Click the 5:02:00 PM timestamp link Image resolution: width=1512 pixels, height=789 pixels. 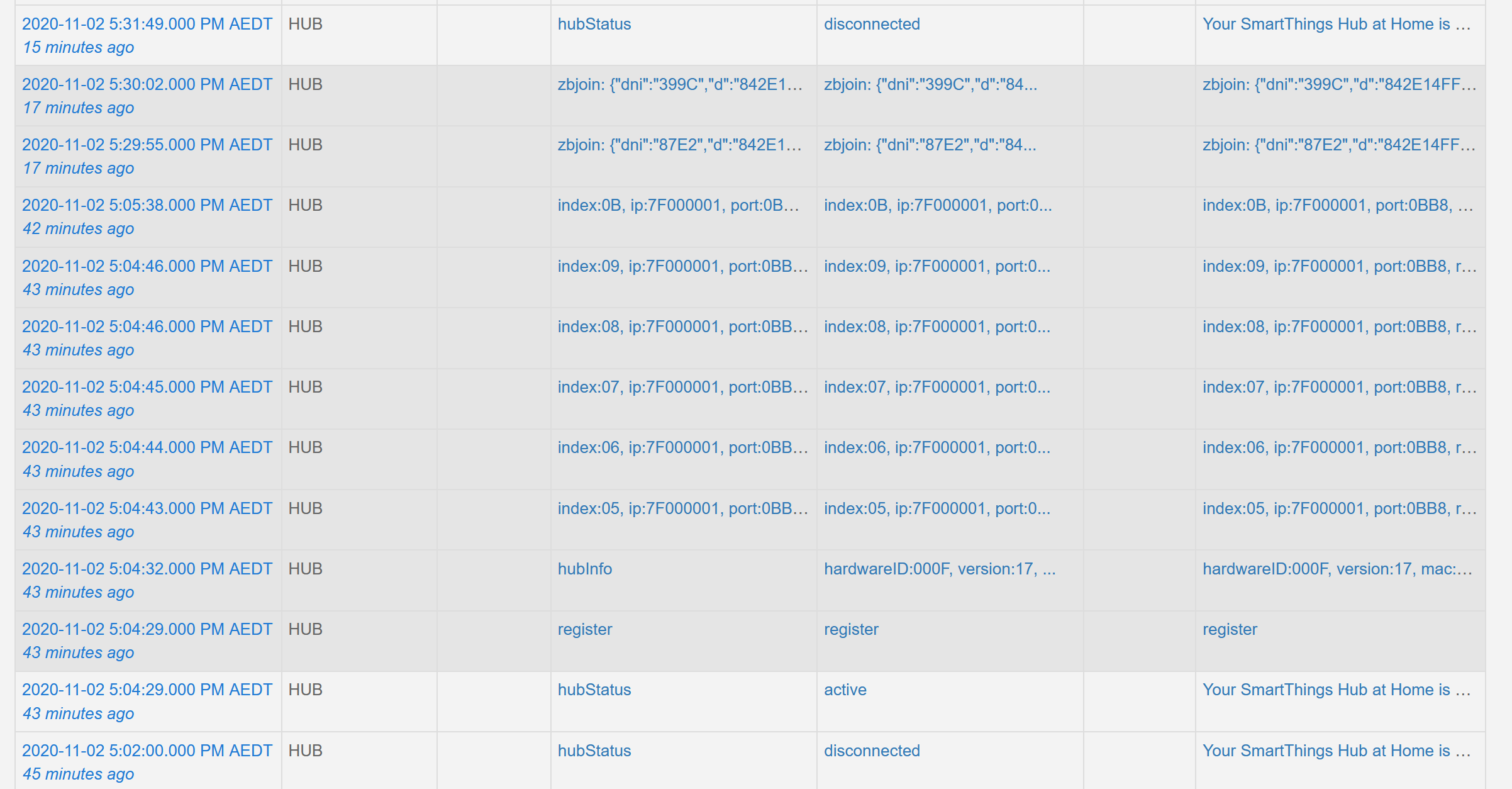(147, 751)
